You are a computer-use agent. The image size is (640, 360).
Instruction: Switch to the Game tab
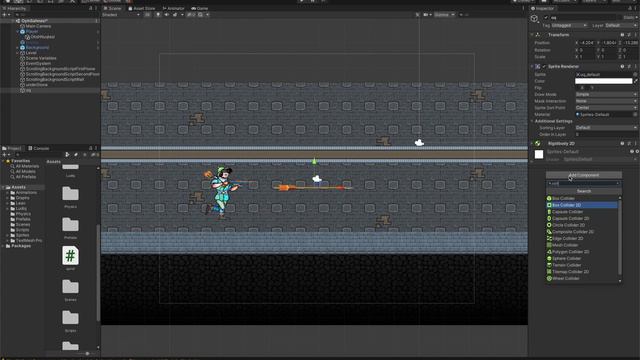(x=200, y=8)
